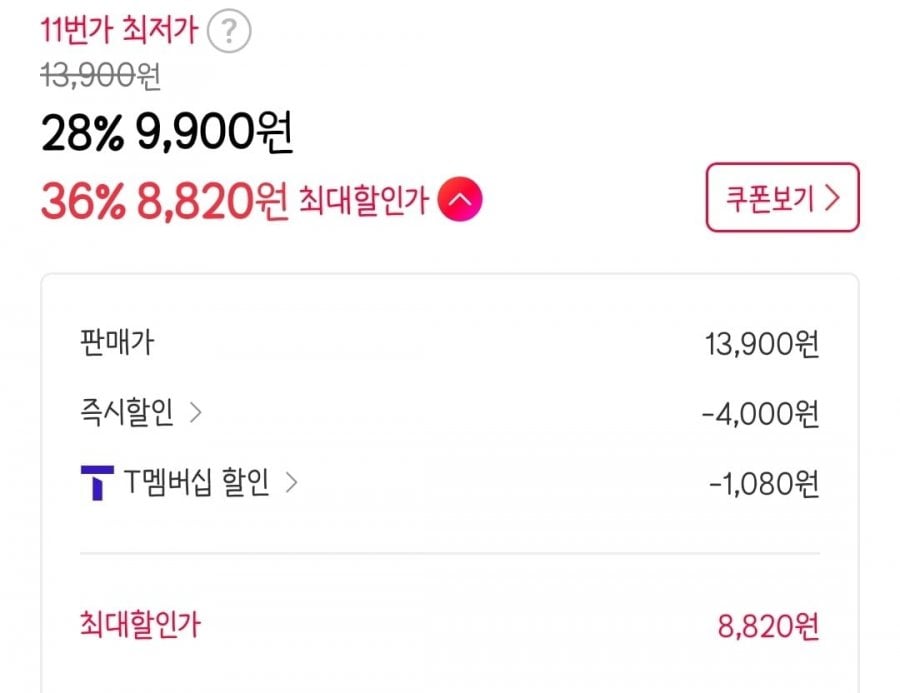Click the 11번가 최저가 label
This screenshot has height=693, width=900.
point(118,32)
